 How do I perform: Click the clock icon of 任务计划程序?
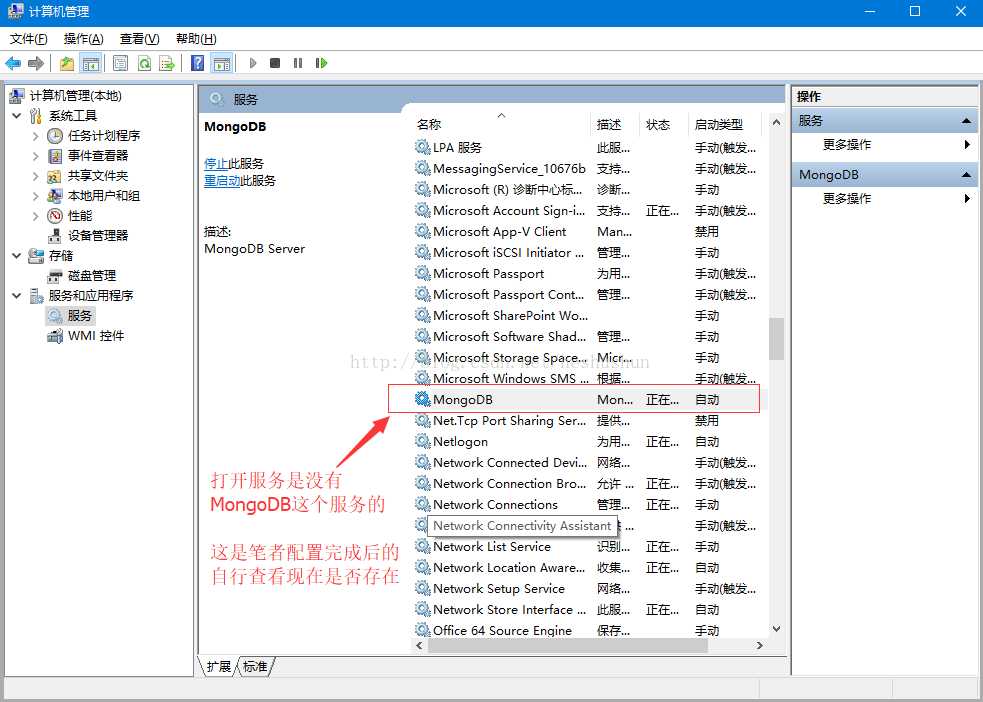(x=55, y=136)
